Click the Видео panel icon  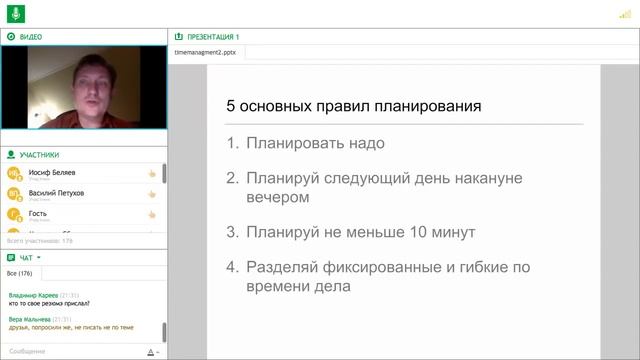click(11, 37)
